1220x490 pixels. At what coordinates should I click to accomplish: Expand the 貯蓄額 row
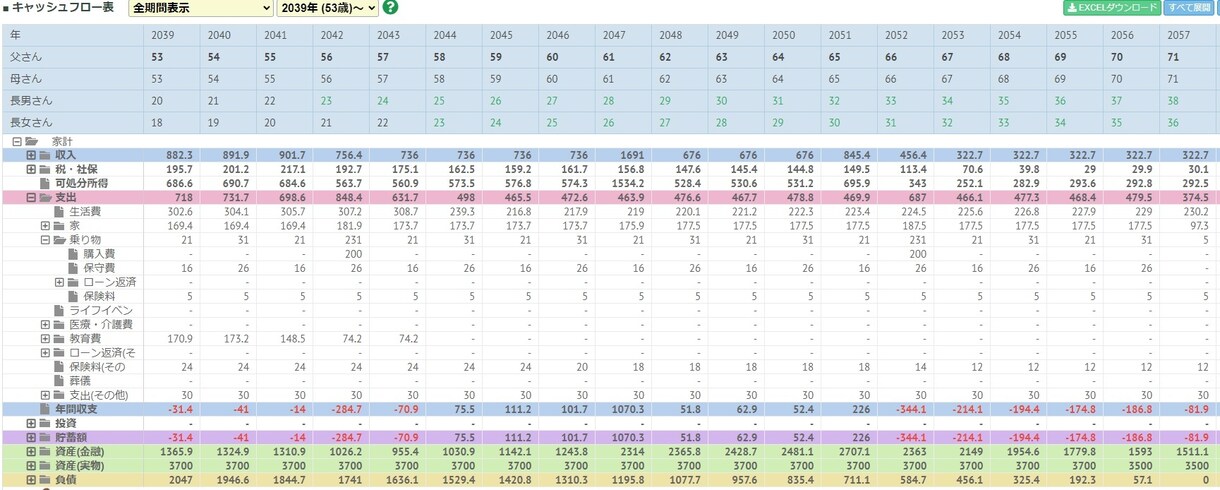pos(31,437)
